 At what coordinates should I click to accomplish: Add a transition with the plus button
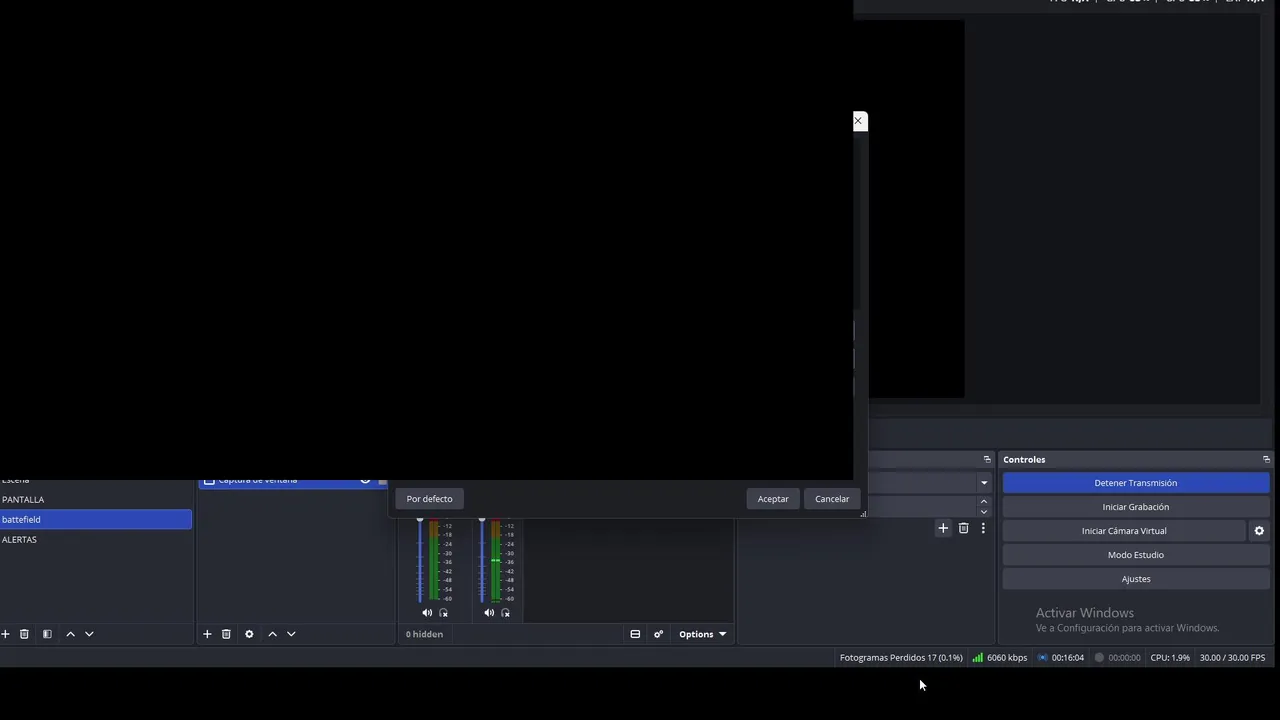(x=943, y=528)
